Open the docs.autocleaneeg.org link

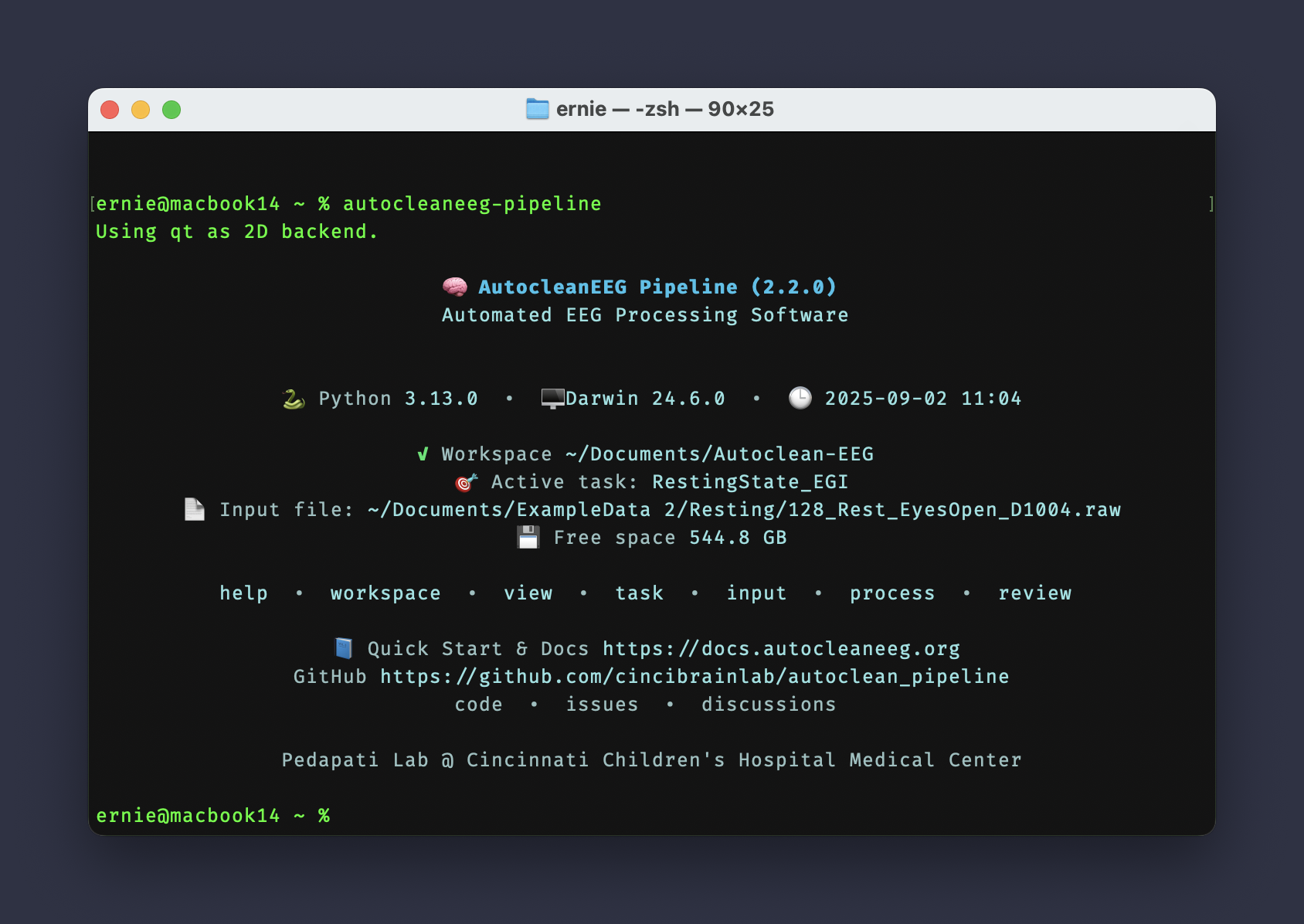(x=781, y=649)
